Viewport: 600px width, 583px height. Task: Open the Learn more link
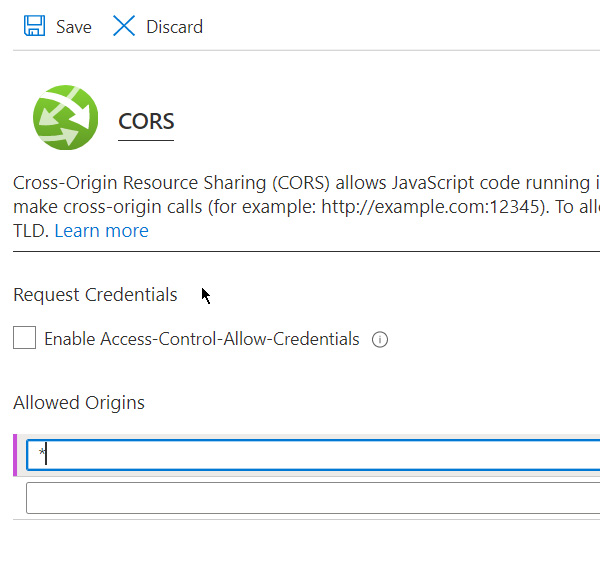click(x=101, y=231)
